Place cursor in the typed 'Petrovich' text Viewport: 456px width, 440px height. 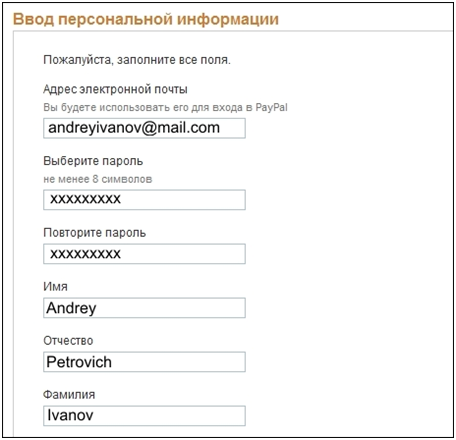point(79,362)
